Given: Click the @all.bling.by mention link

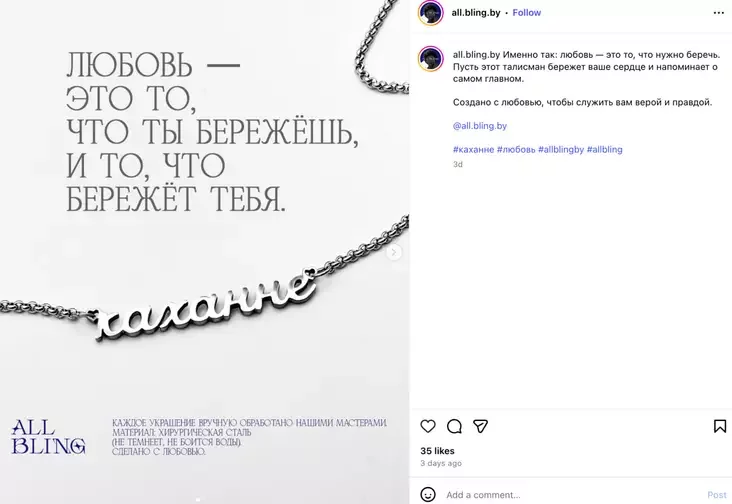Looking at the screenshot, I should click(479, 126).
